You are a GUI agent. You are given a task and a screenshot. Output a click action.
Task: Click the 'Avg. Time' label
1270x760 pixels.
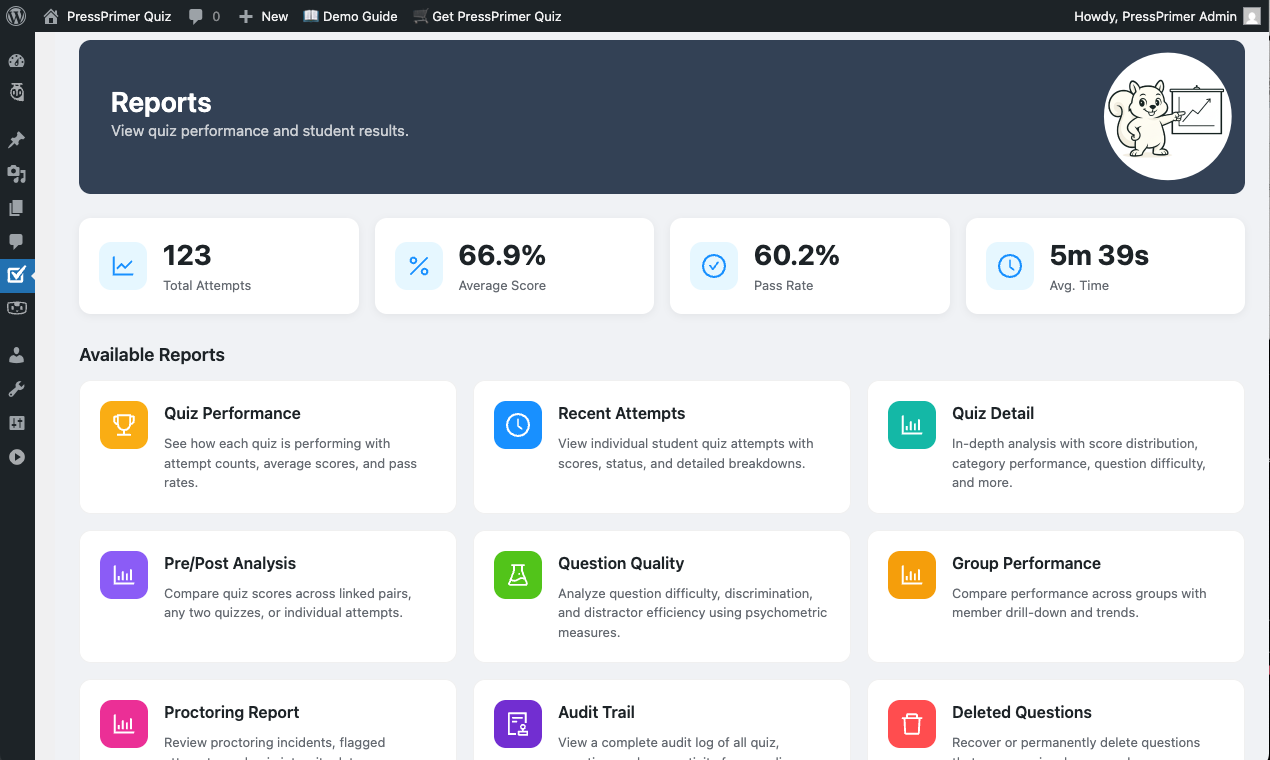(x=1079, y=286)
